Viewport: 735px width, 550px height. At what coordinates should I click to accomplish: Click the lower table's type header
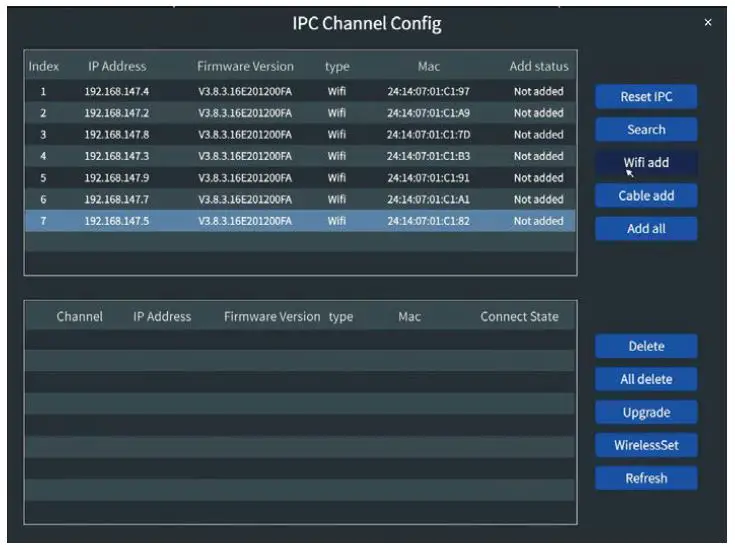[x=341, y=317]
